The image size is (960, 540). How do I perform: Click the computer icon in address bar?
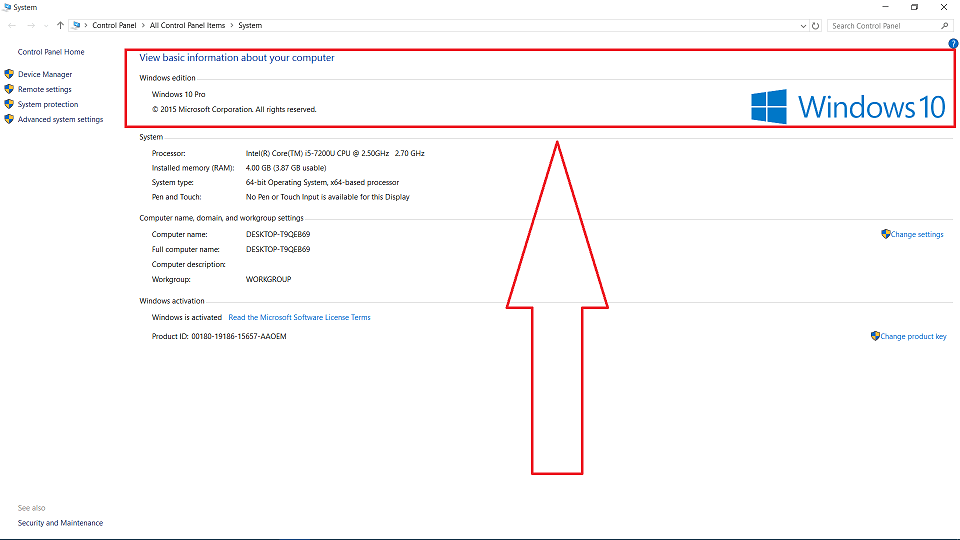tap(77, 26)
